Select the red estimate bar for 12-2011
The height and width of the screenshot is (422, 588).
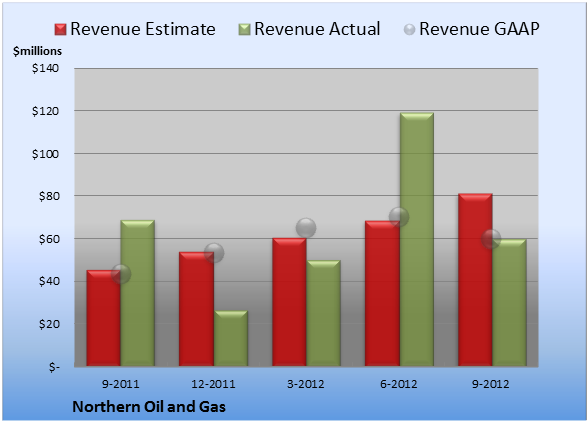point(196,309)
